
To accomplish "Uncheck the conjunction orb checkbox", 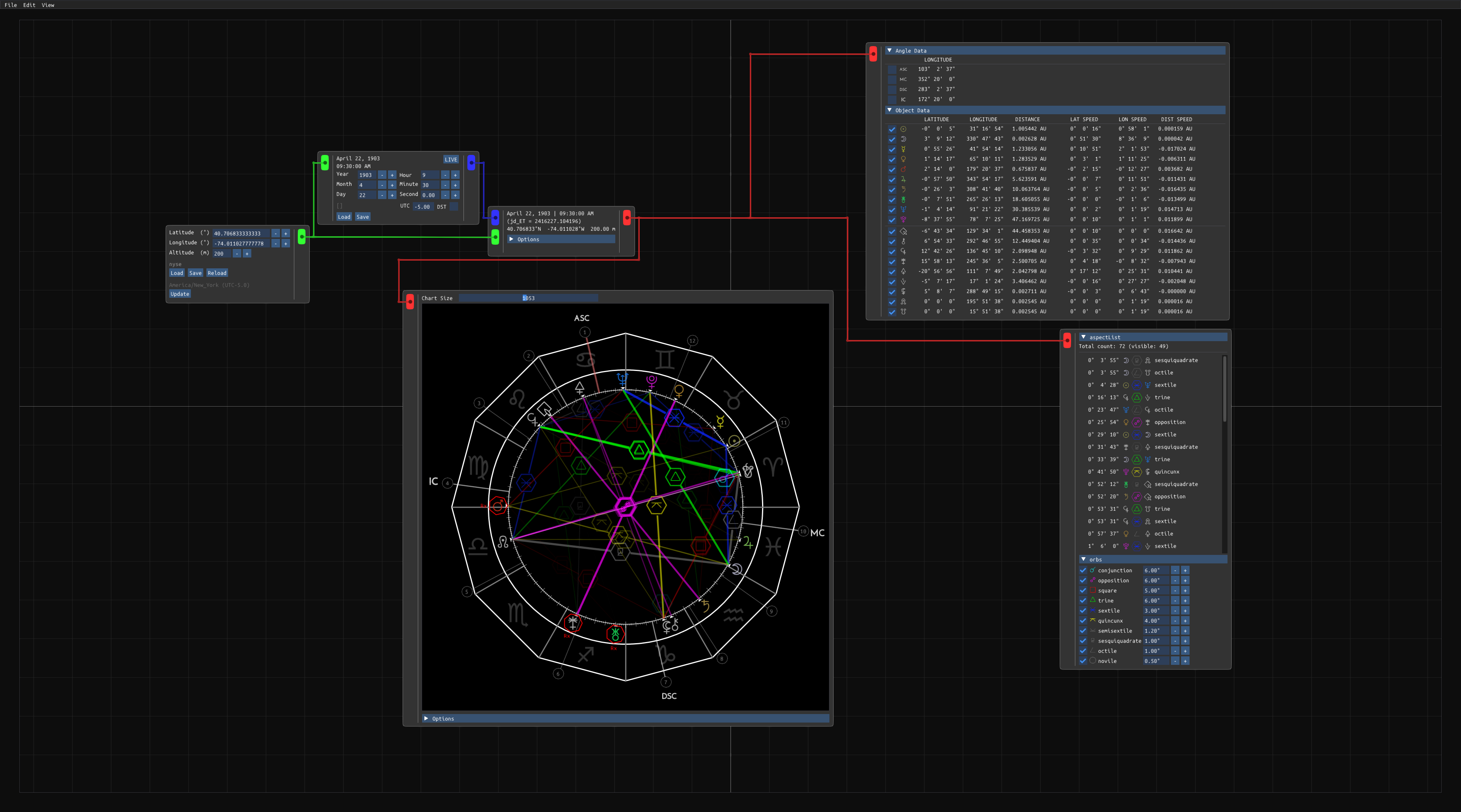I will [x=1083, y=570].
